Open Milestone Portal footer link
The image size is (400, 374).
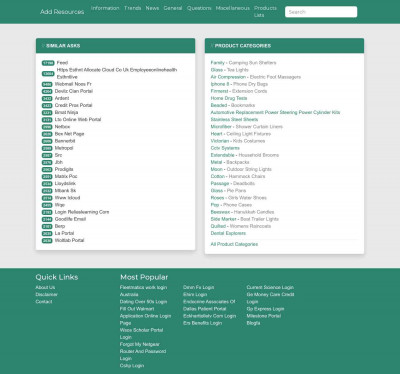click(264, 316)
